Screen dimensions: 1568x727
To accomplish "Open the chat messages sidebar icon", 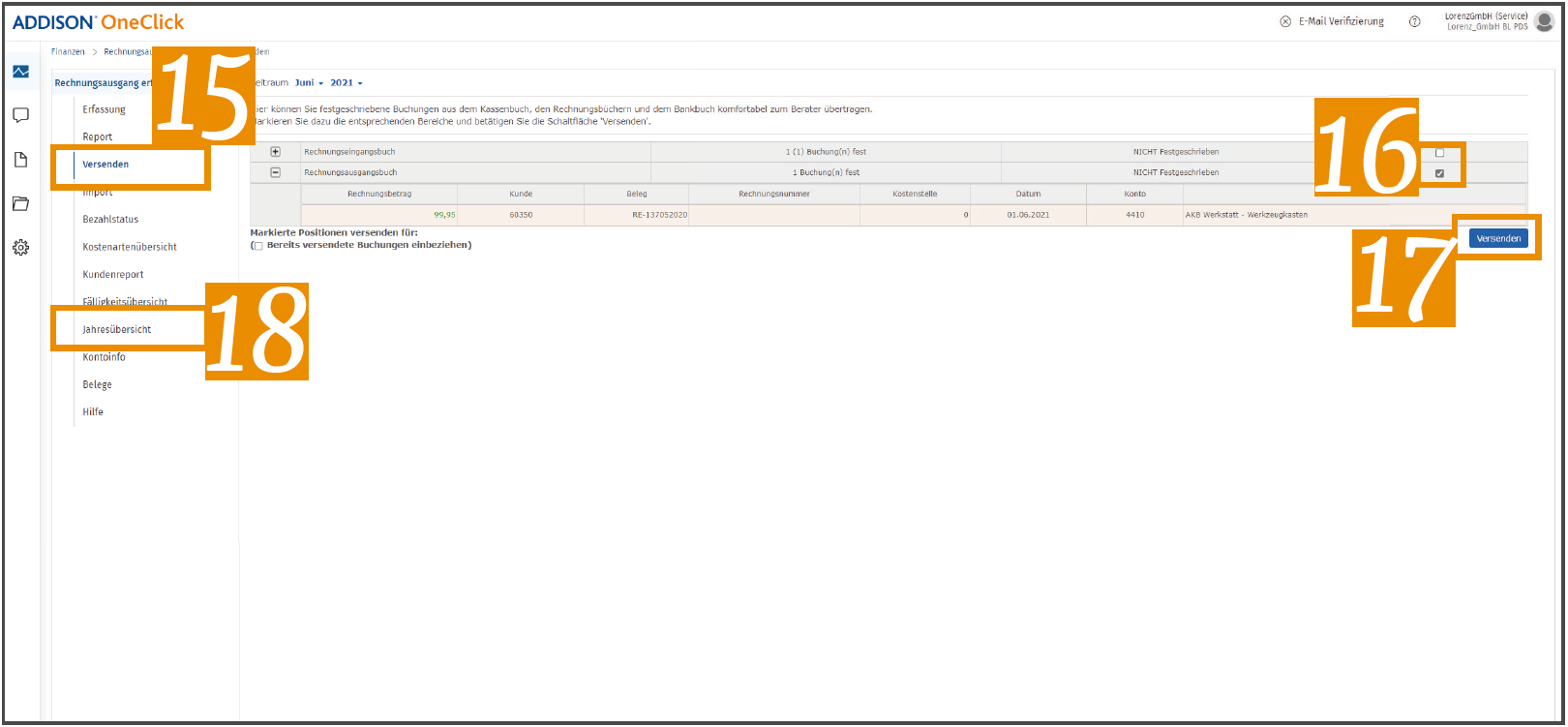I will pos(20,115).
